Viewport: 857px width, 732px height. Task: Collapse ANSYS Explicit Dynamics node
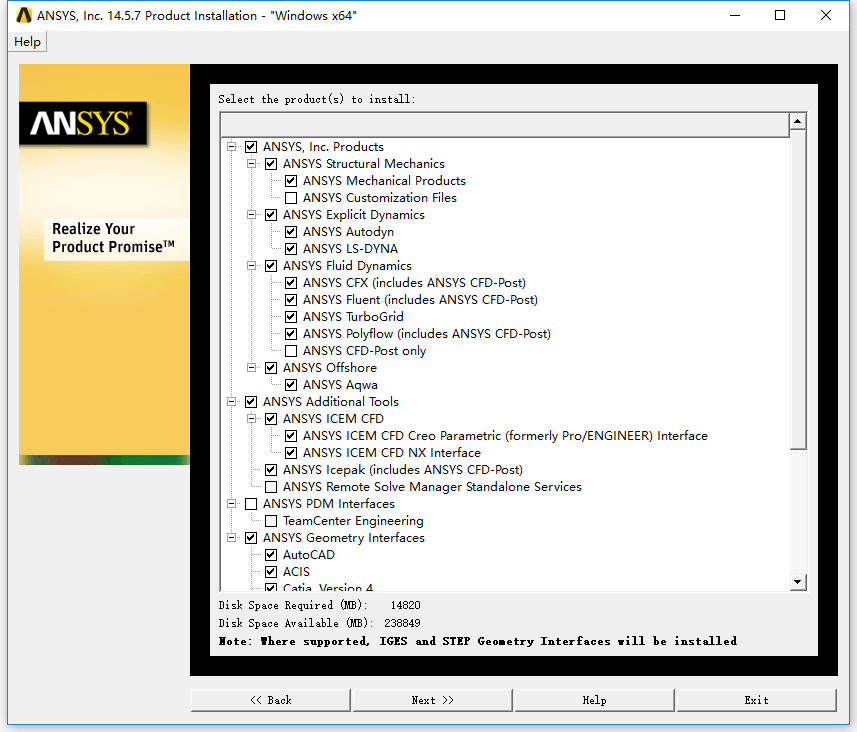(251, 214)
